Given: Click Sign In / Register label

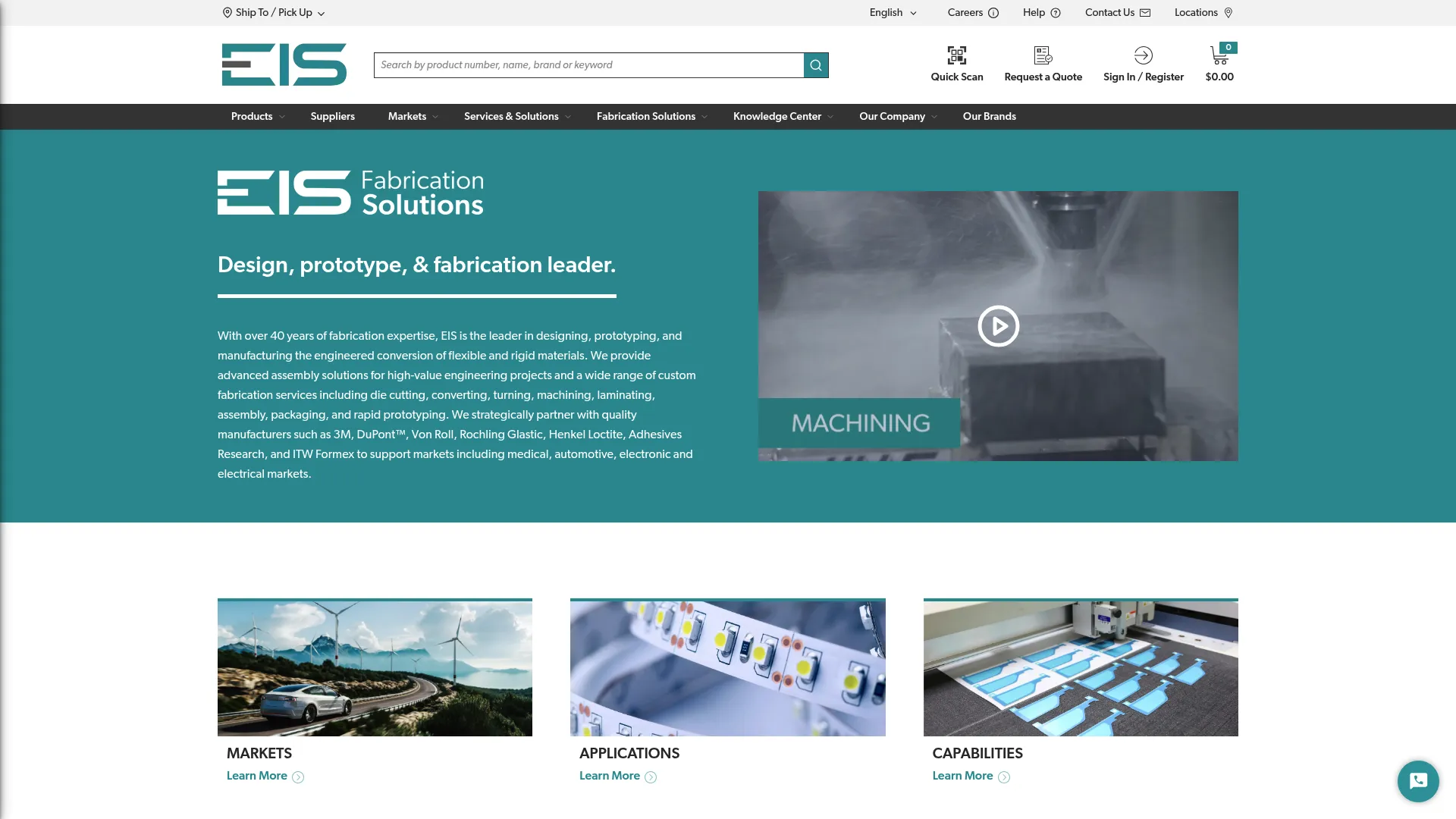Looking at the screenshot, I should tap(1144, 77).
